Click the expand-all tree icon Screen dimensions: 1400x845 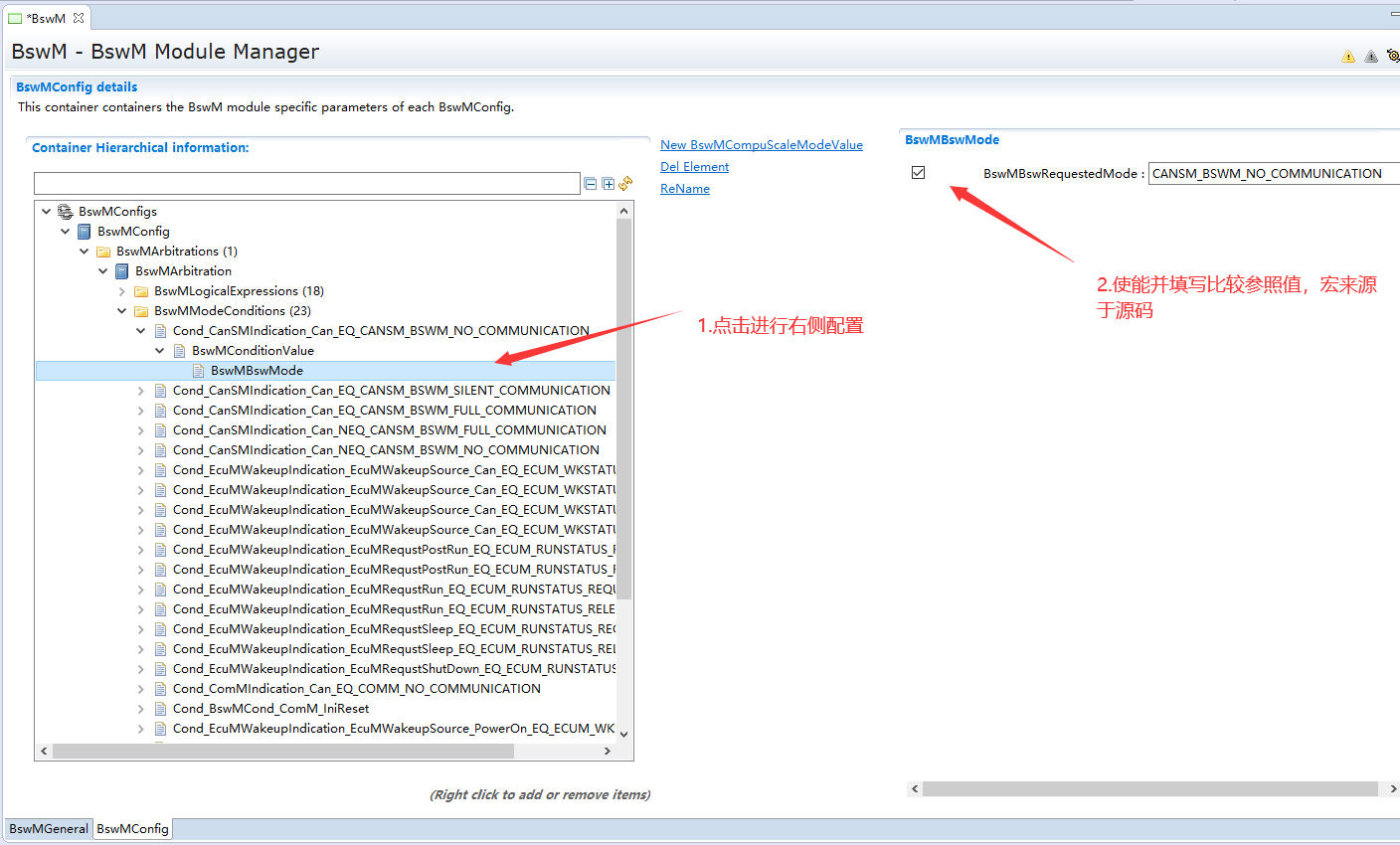(x=608, y=184)
